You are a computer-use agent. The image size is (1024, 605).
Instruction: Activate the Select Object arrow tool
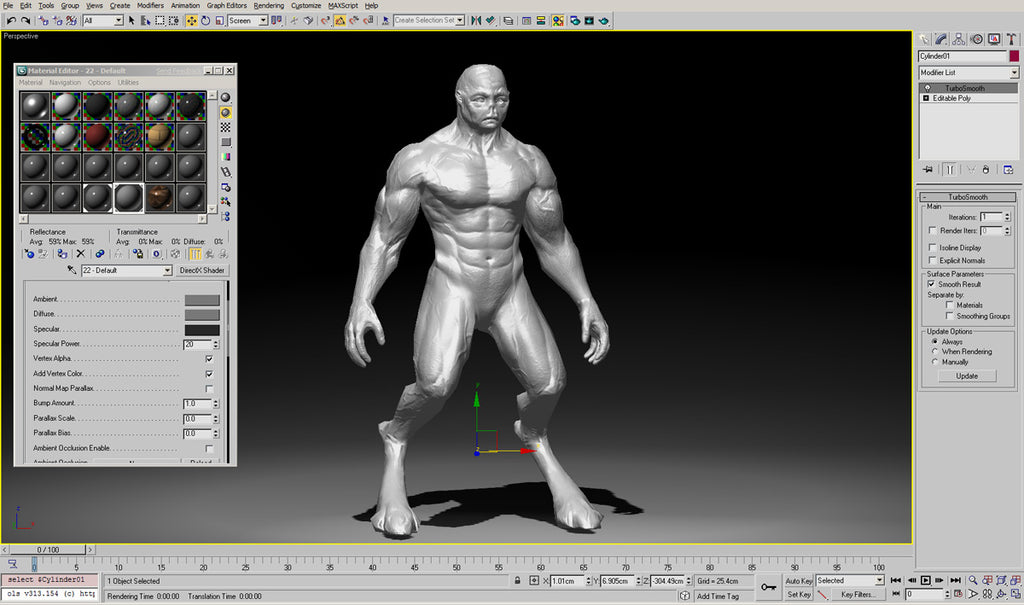[129, 20]
